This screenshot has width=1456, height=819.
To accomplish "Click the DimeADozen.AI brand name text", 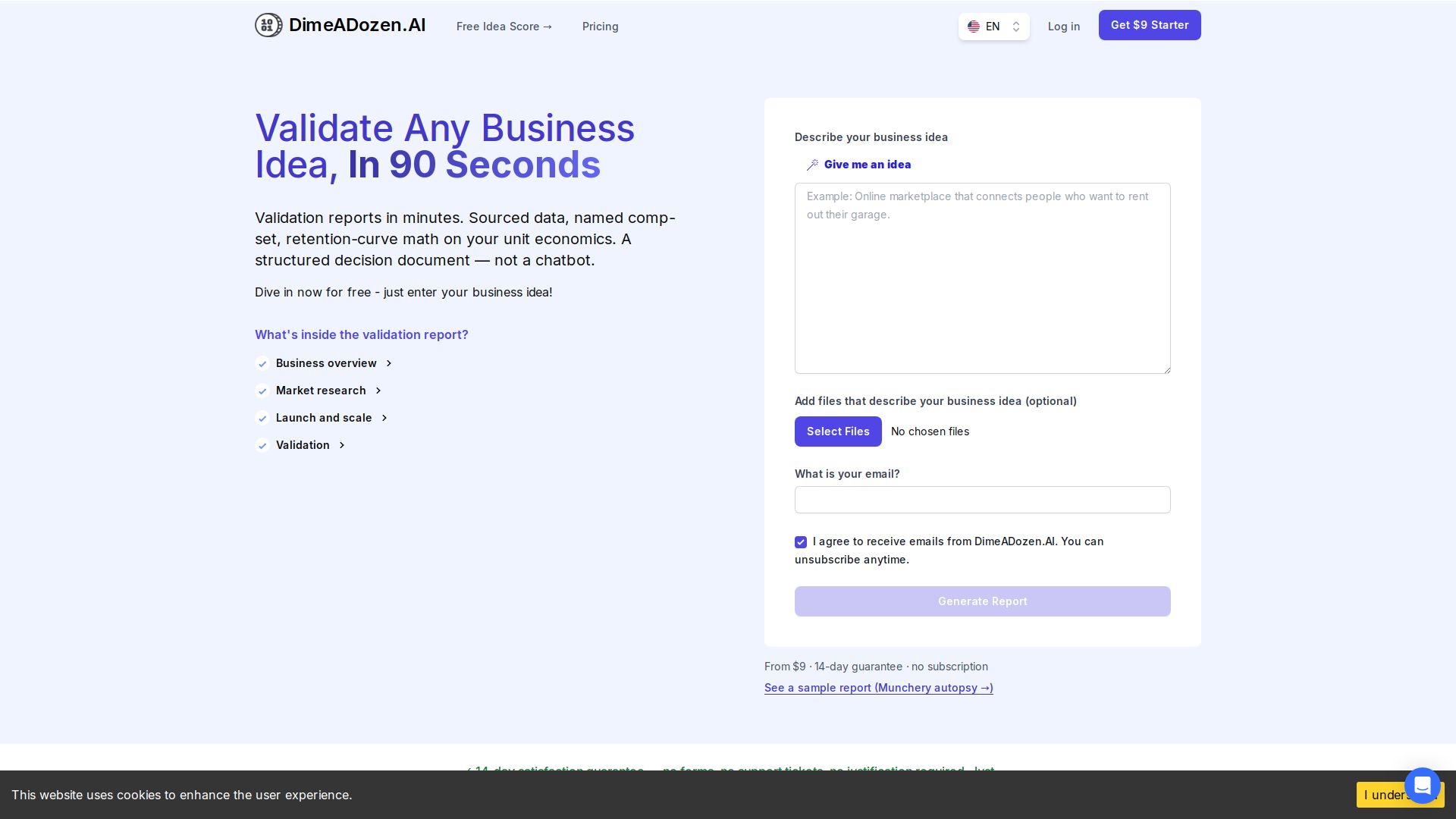I will pyautogui.click(x=357, y=25).
